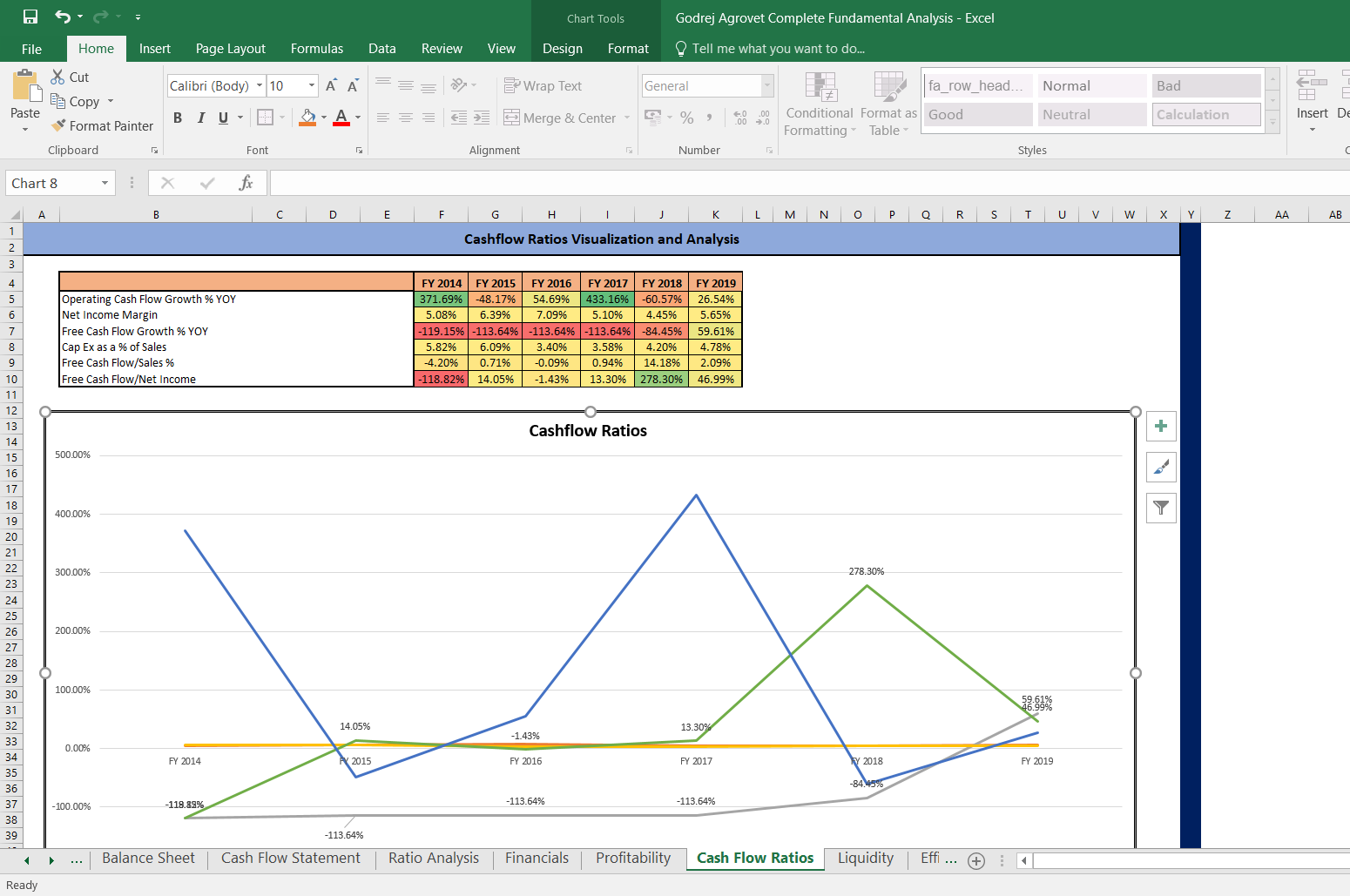Image resolution: width=1350 pixels, height=896 pixels.
Task: Click into the formula bar
Action: point(810,183)
